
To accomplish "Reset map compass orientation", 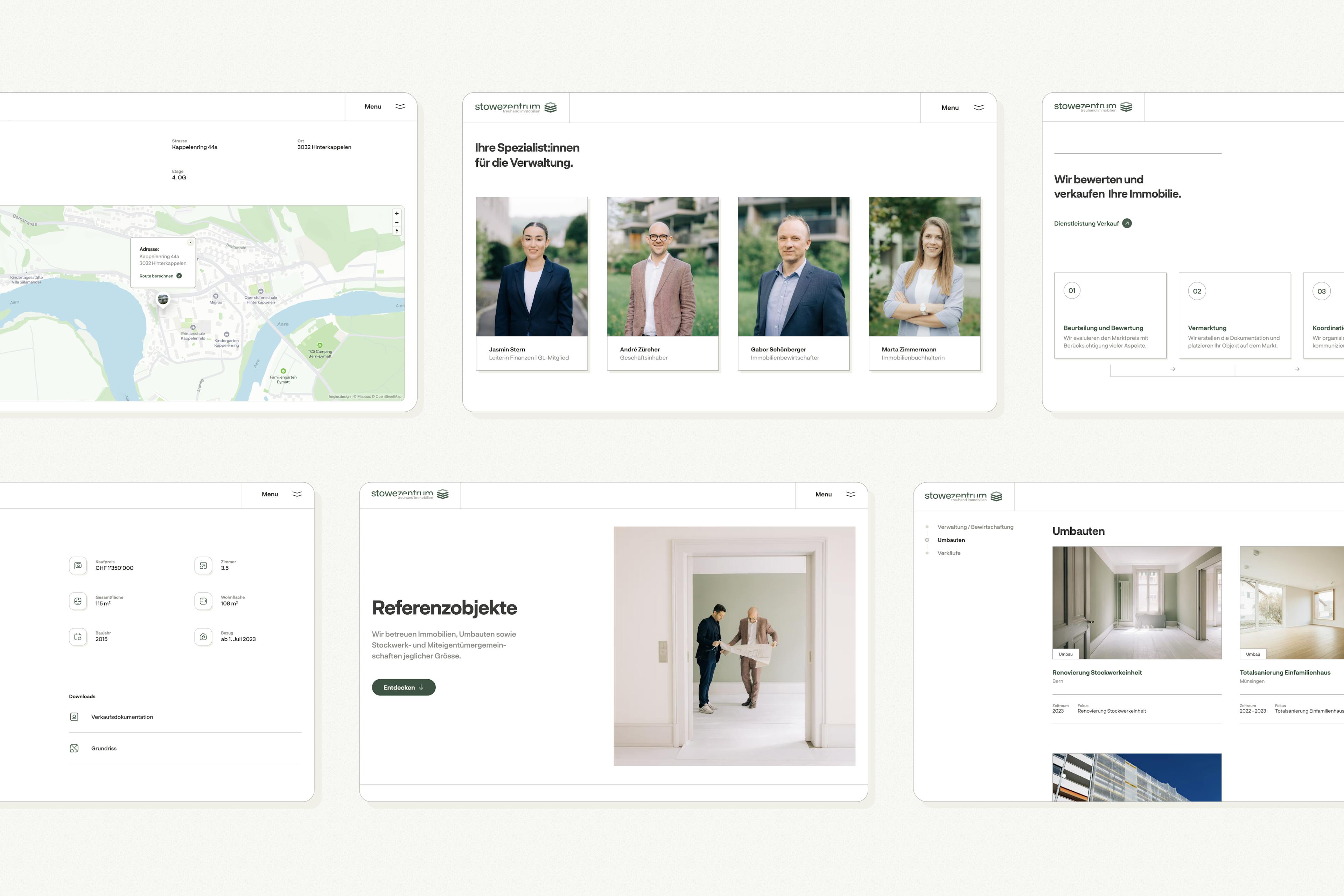I will [x=397, y=231].
